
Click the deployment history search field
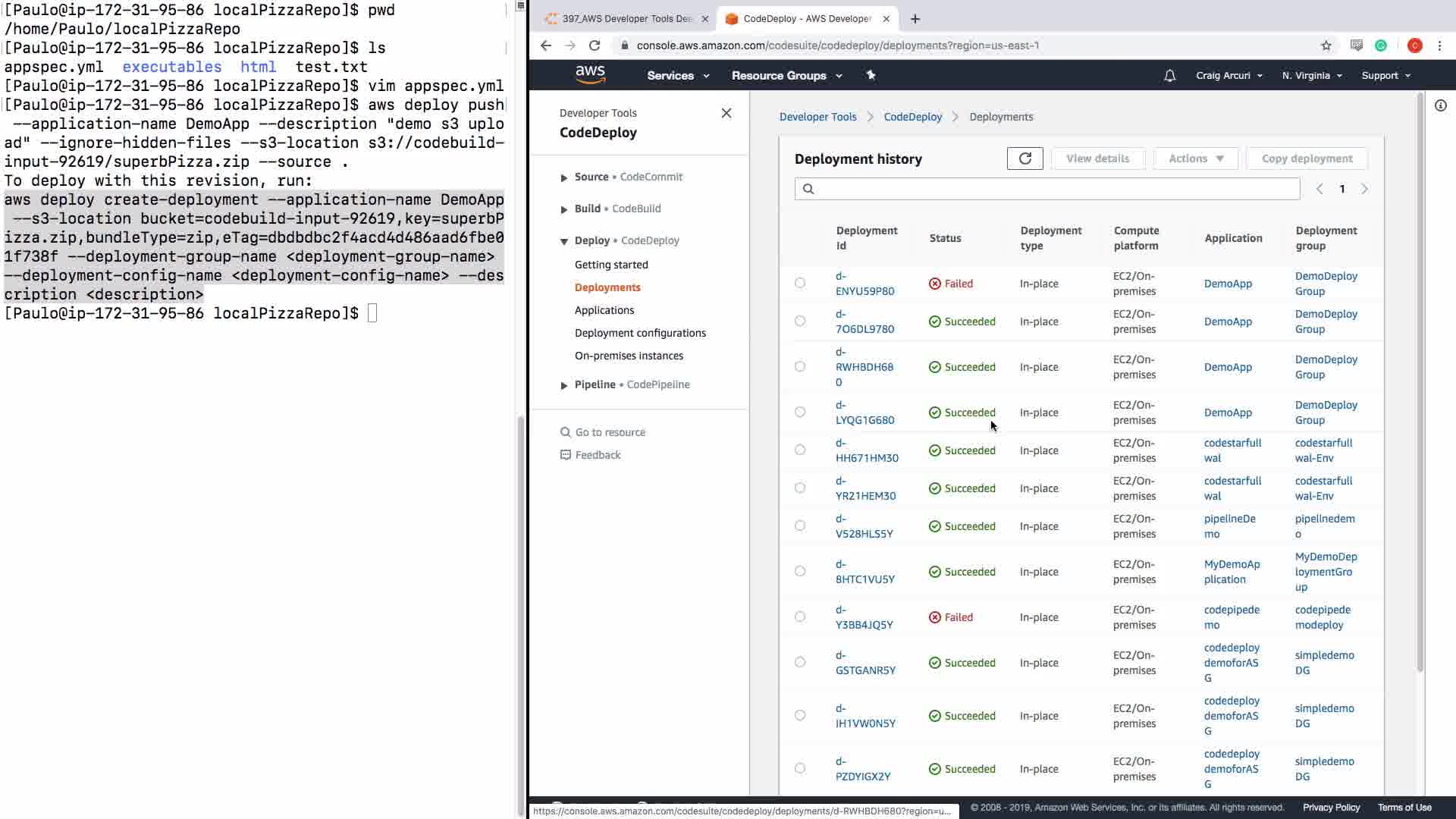click(x=1046, y=189)
